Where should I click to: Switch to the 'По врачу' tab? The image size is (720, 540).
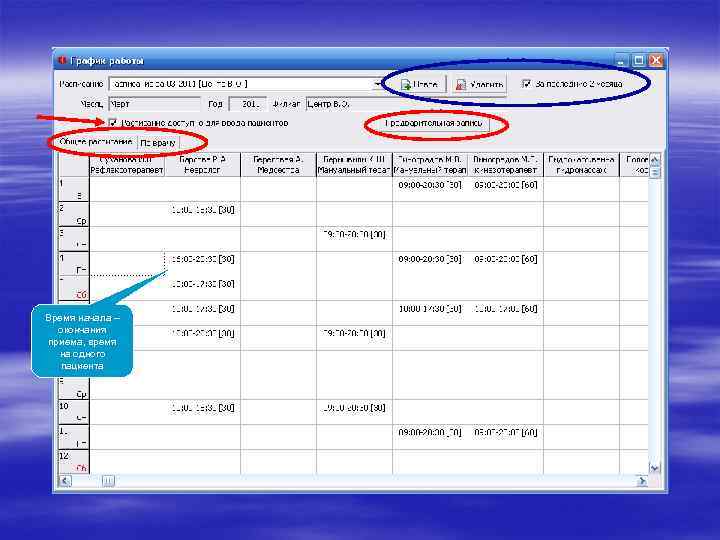[x=158, y=143]
